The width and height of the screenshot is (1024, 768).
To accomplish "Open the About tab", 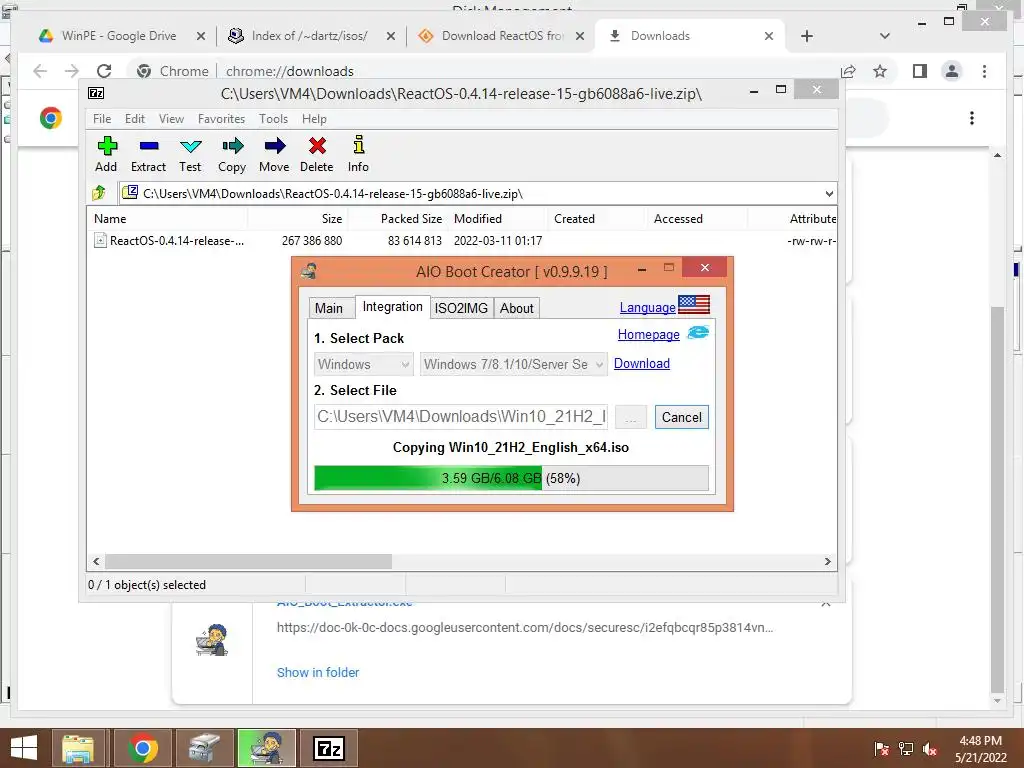I will [517, 308].
